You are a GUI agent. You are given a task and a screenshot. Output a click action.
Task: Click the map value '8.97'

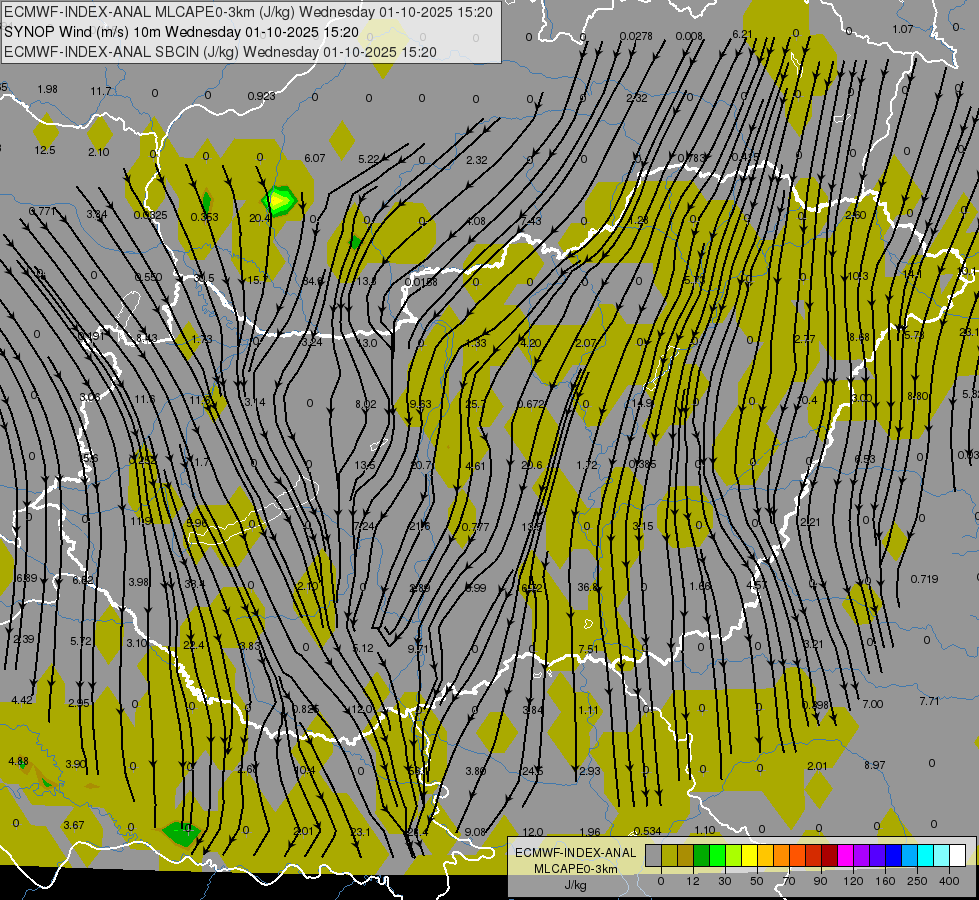click(x=875, y=765)
